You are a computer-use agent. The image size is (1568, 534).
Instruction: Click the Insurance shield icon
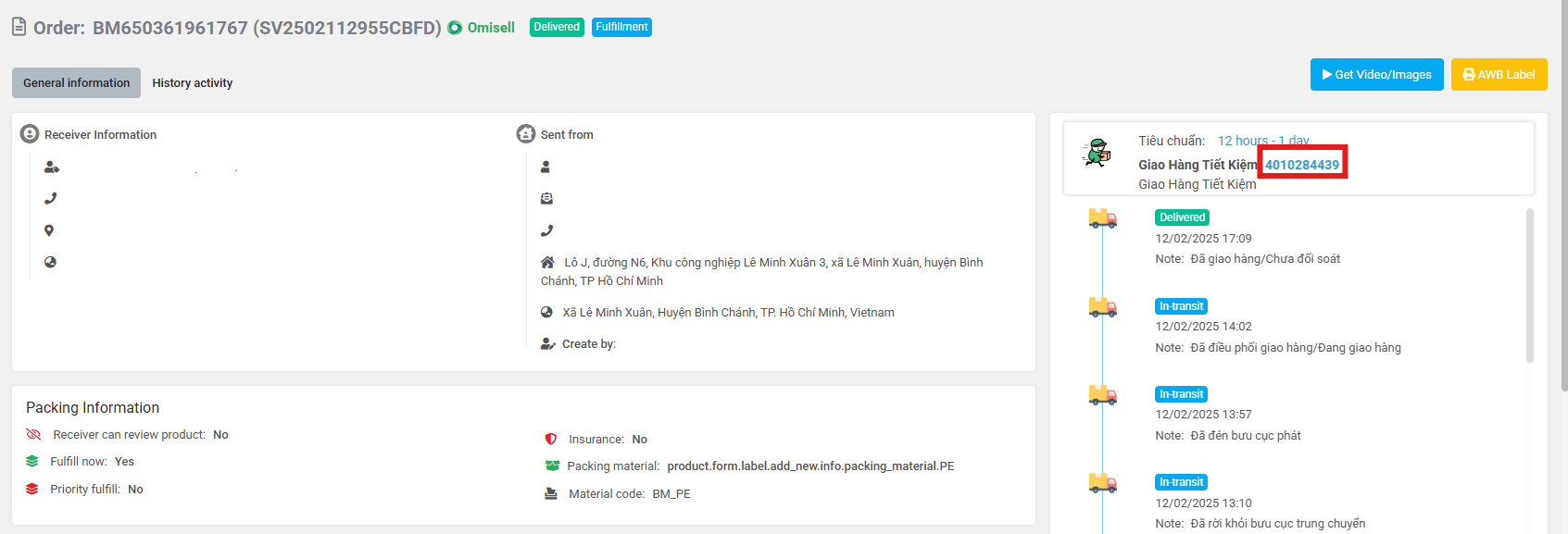pyautogui.click(x=551, y=439)
